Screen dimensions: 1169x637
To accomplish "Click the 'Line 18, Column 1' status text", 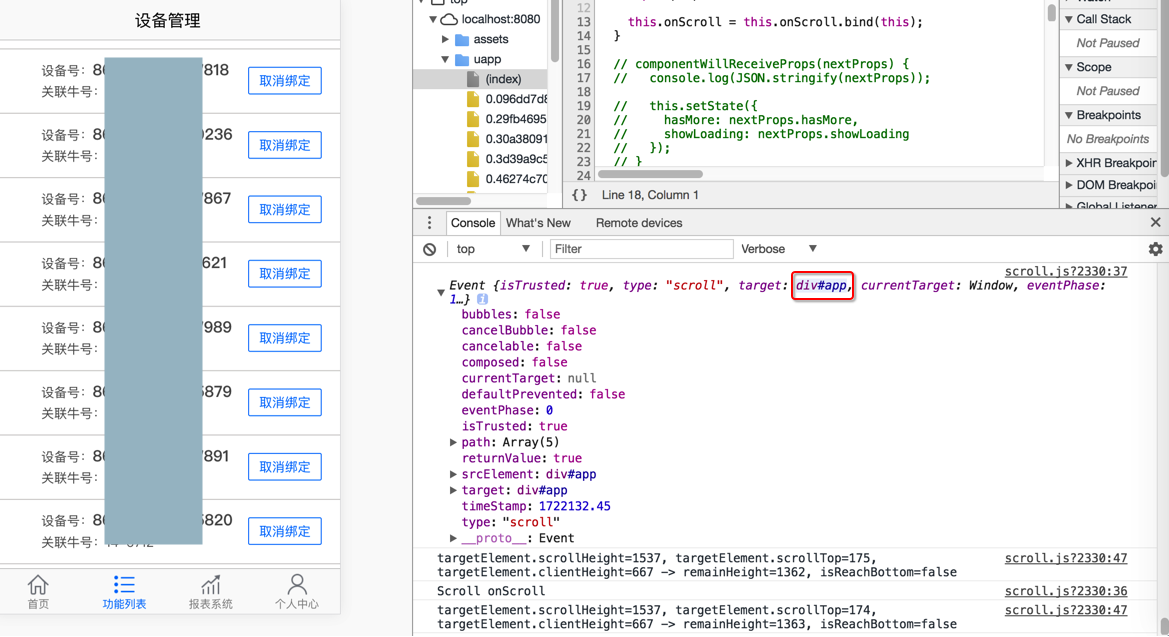I will (x=650, y=195).
